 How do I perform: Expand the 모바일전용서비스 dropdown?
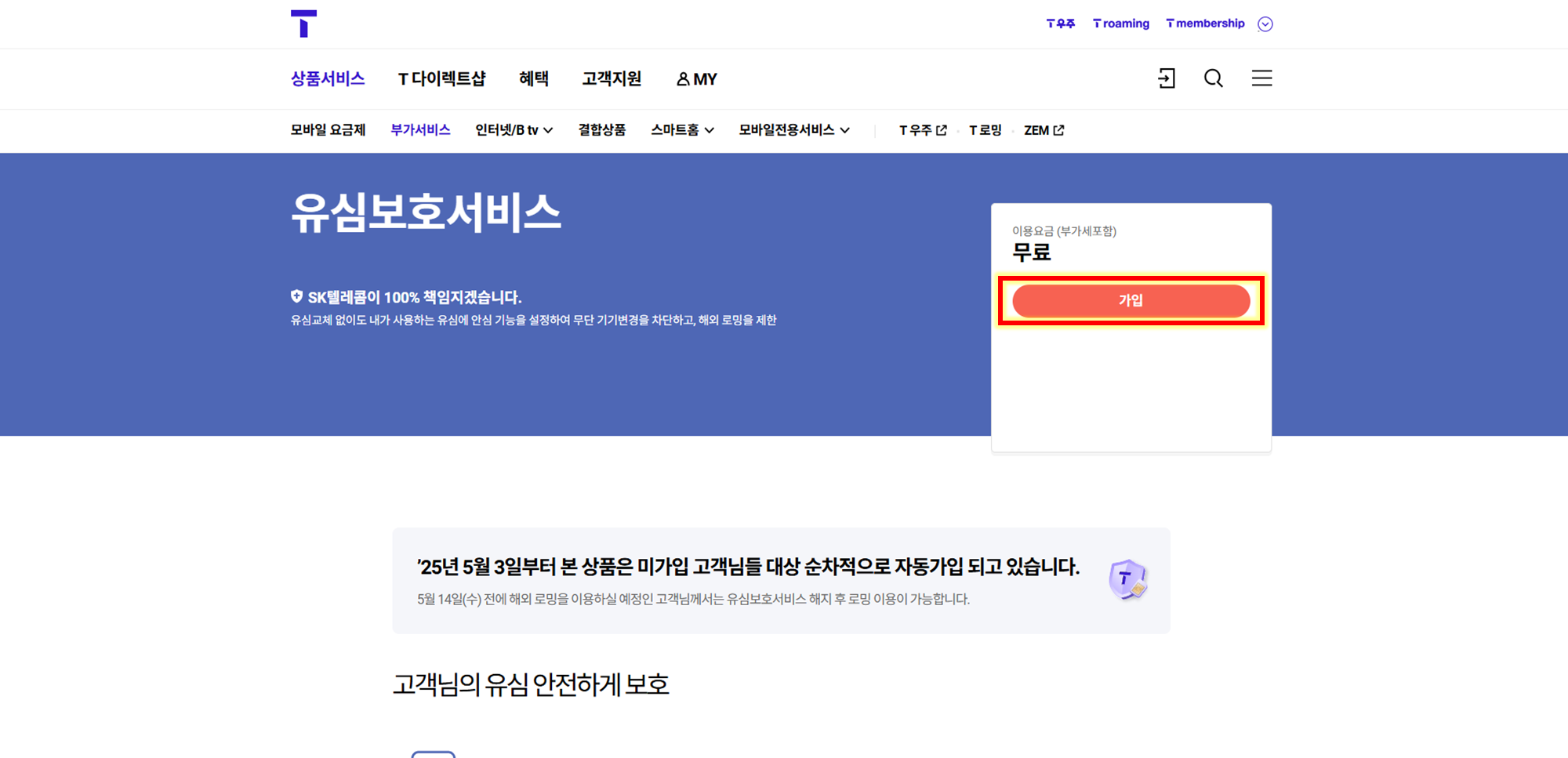(x=794, y=130)
